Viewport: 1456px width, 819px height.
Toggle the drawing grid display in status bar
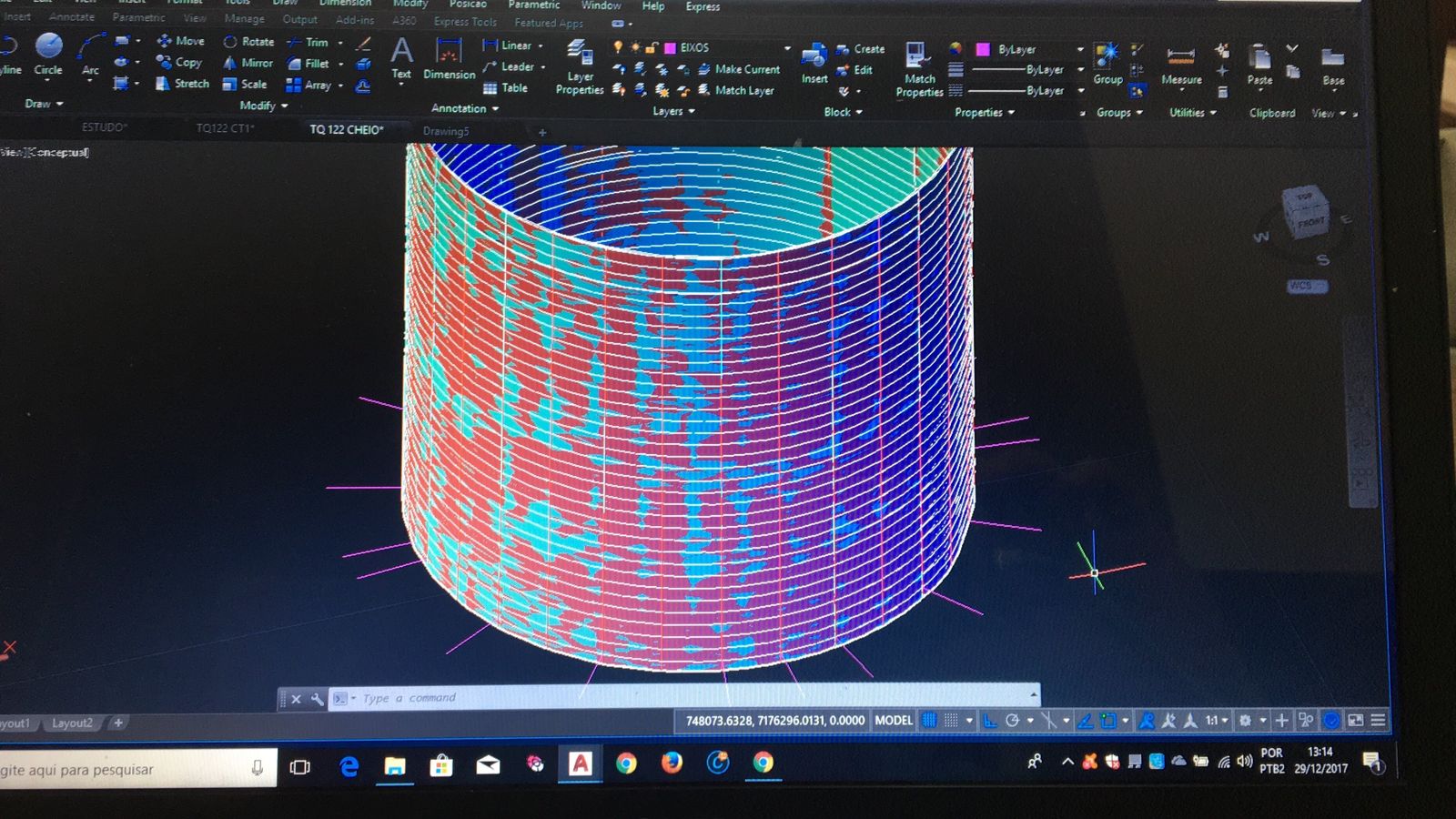click(929, 721)
